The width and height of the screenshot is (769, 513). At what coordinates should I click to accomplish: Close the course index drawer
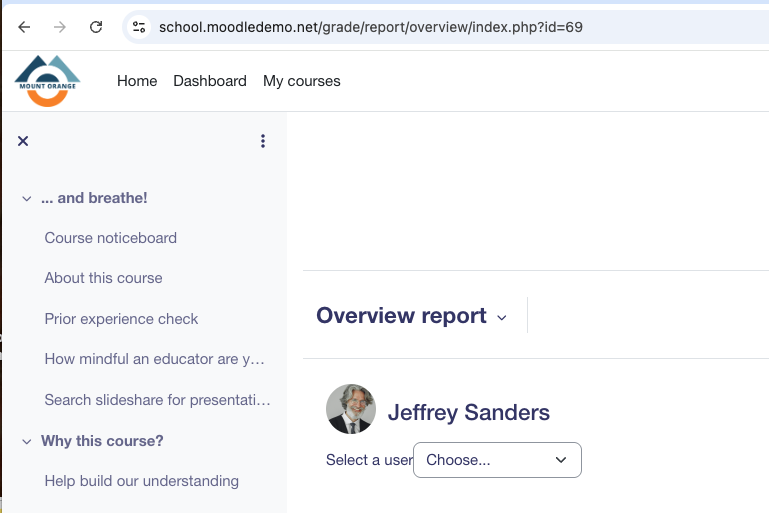23,141
